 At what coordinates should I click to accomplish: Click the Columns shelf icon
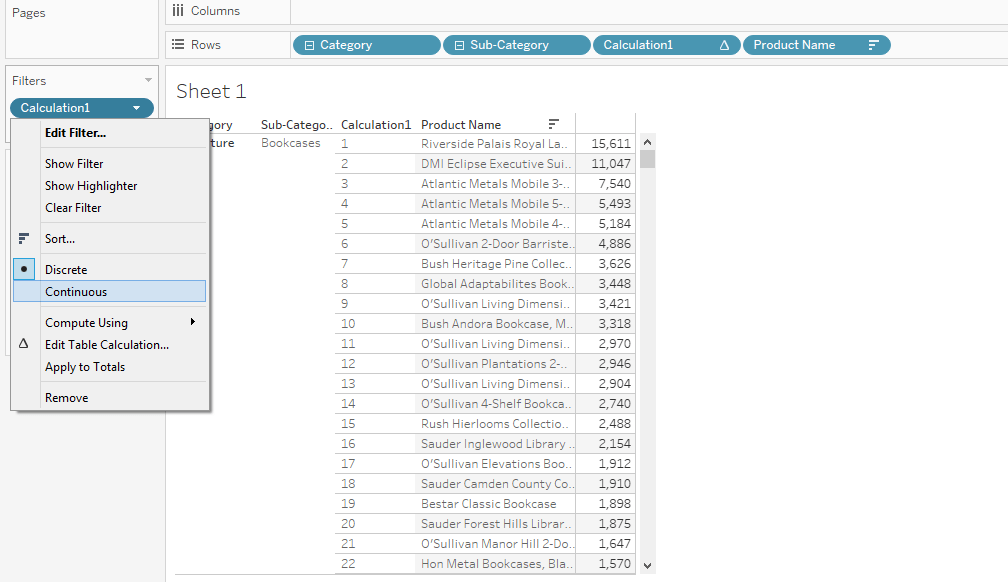[178, 11]
